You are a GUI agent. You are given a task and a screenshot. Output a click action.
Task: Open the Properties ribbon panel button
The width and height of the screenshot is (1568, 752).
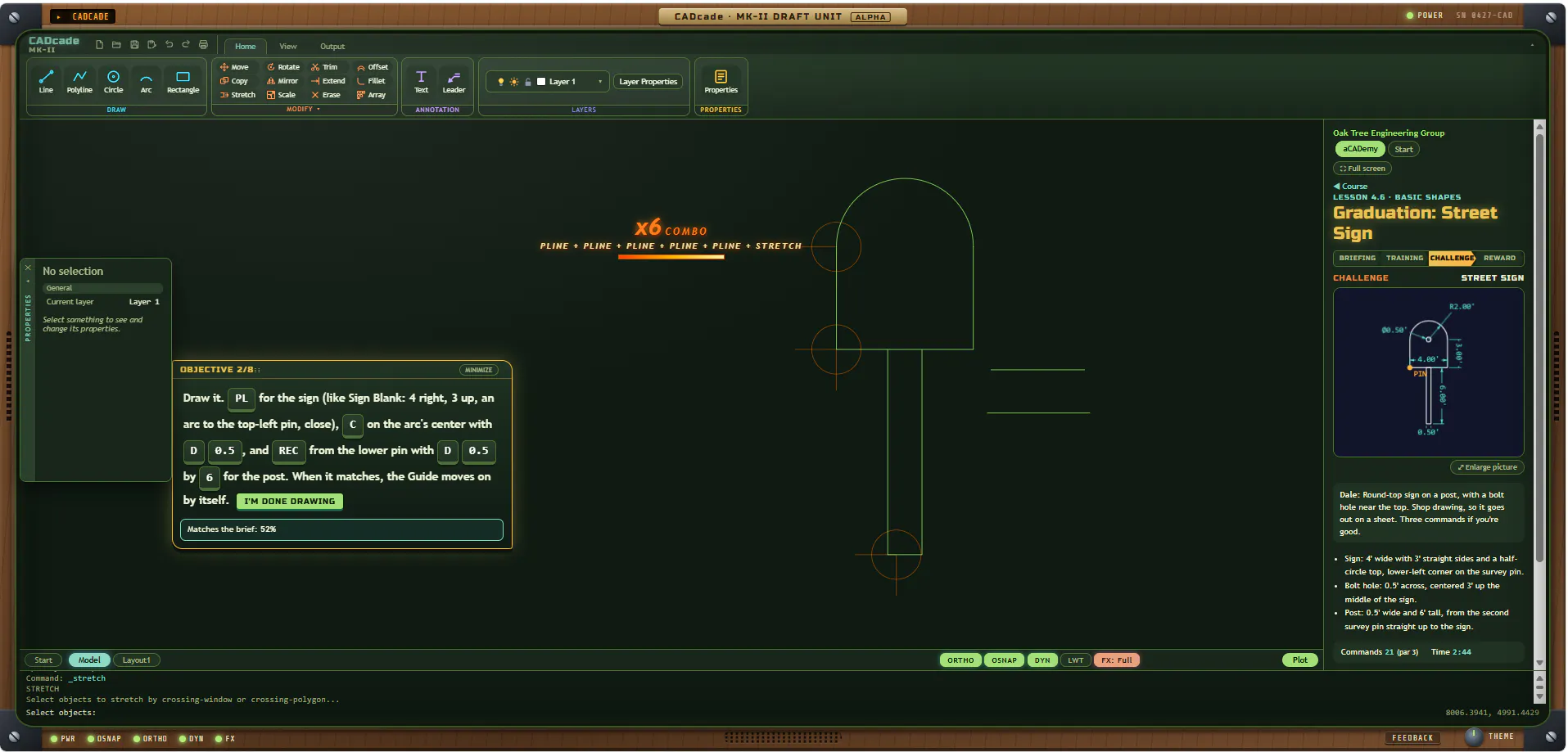(x=721, y=81)
